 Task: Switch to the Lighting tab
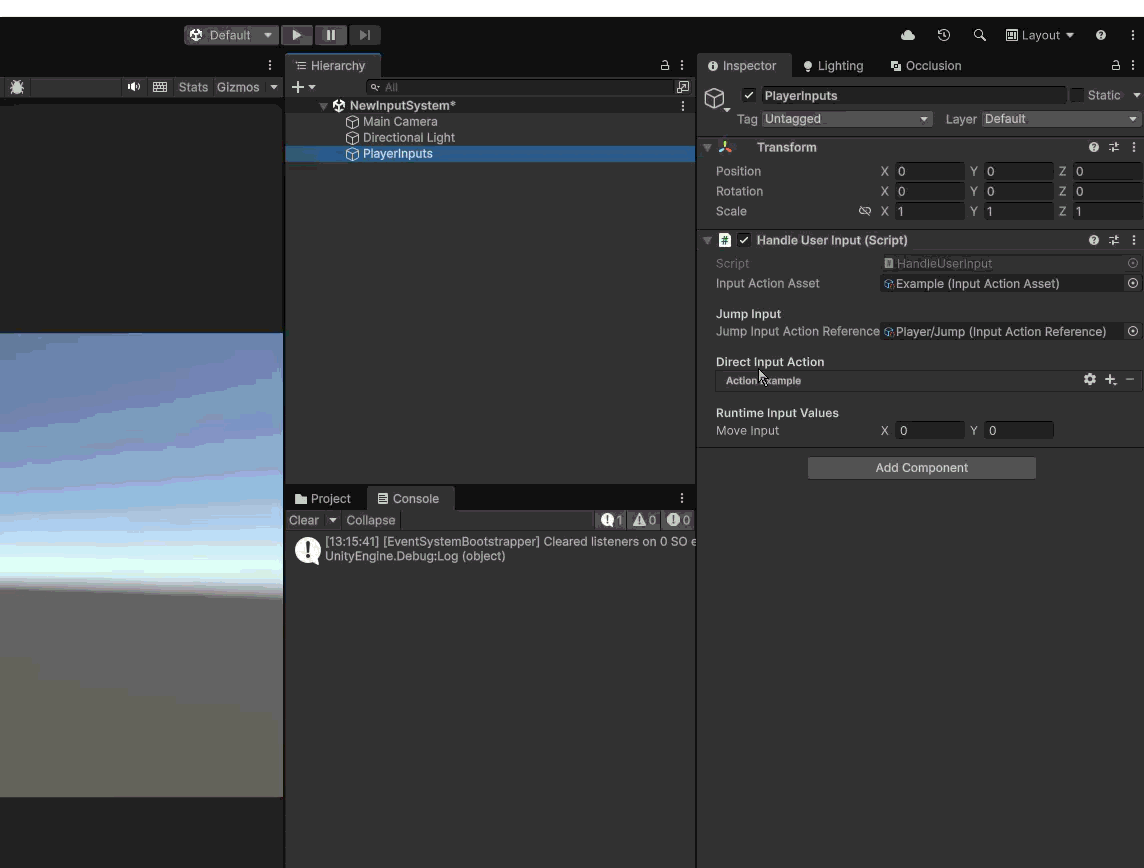click(x=833, y=66)
